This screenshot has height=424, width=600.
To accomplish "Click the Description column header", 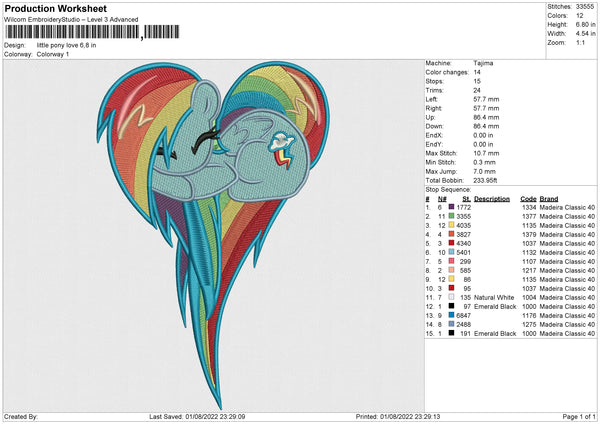I will pyautogui.click(x=492, y=198).
